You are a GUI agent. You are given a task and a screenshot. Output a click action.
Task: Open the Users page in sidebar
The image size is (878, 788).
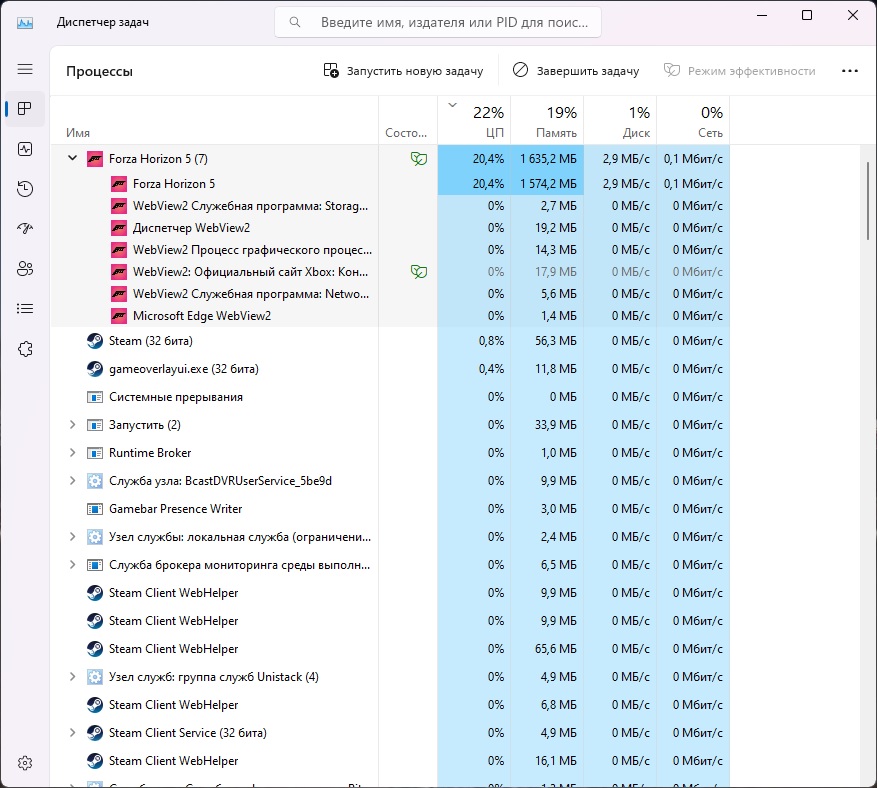[x=25, y=269]
